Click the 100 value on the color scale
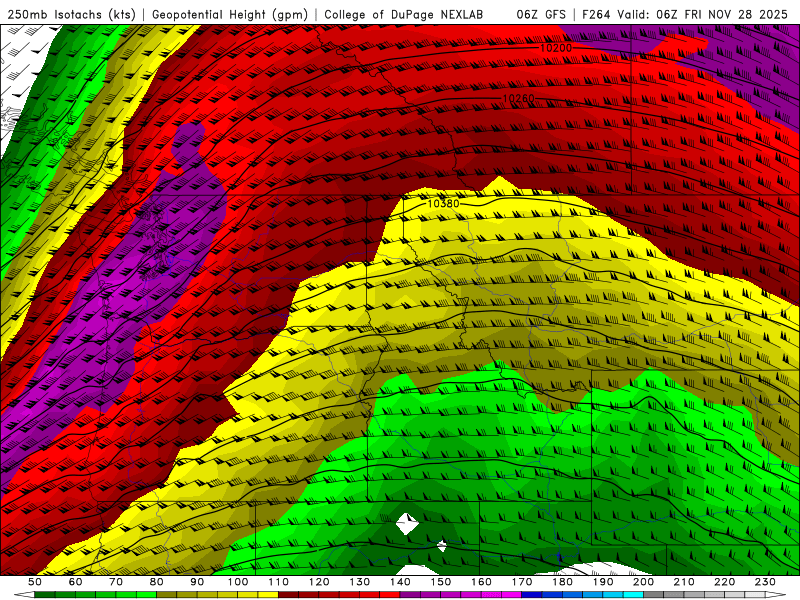 tap(238, 582)
